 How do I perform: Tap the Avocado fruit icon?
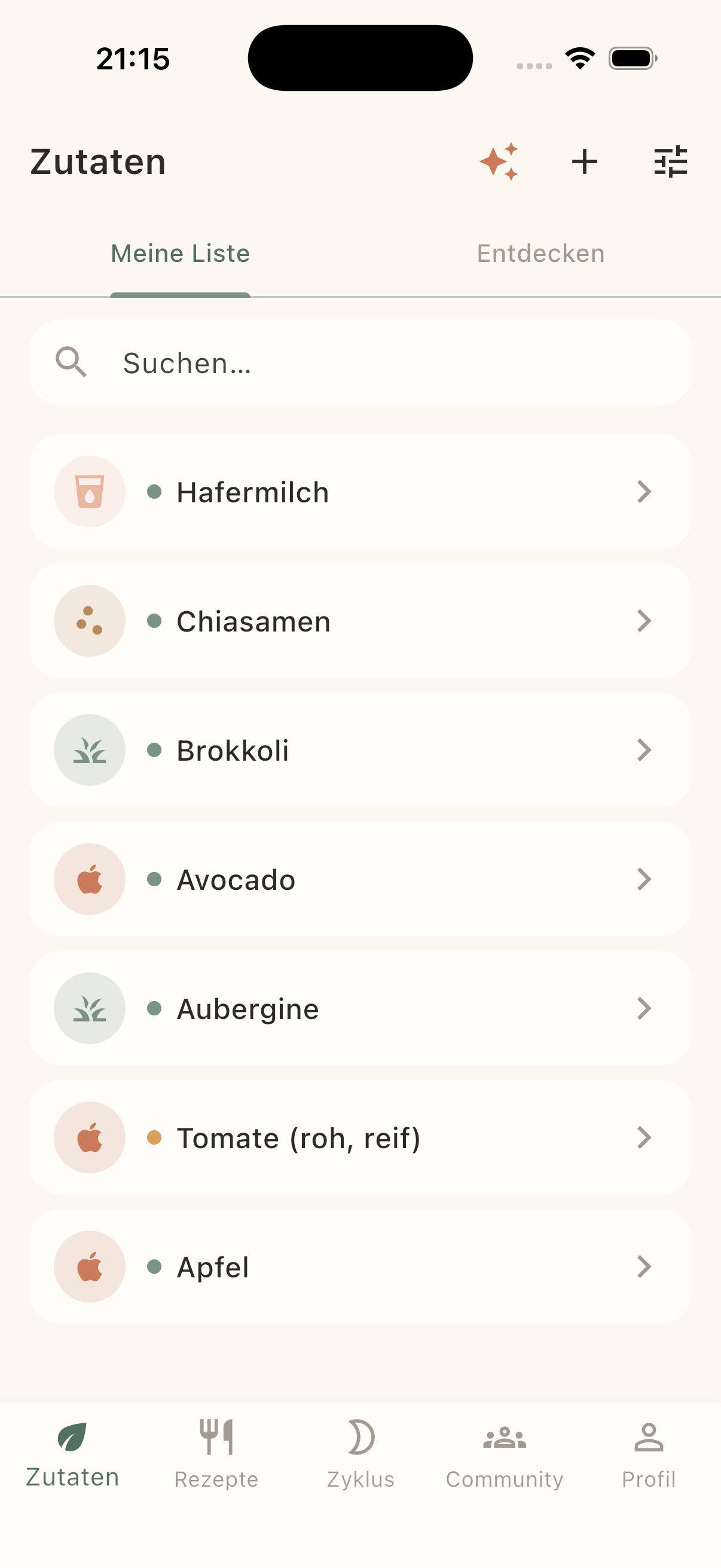(x=90, y=879)
